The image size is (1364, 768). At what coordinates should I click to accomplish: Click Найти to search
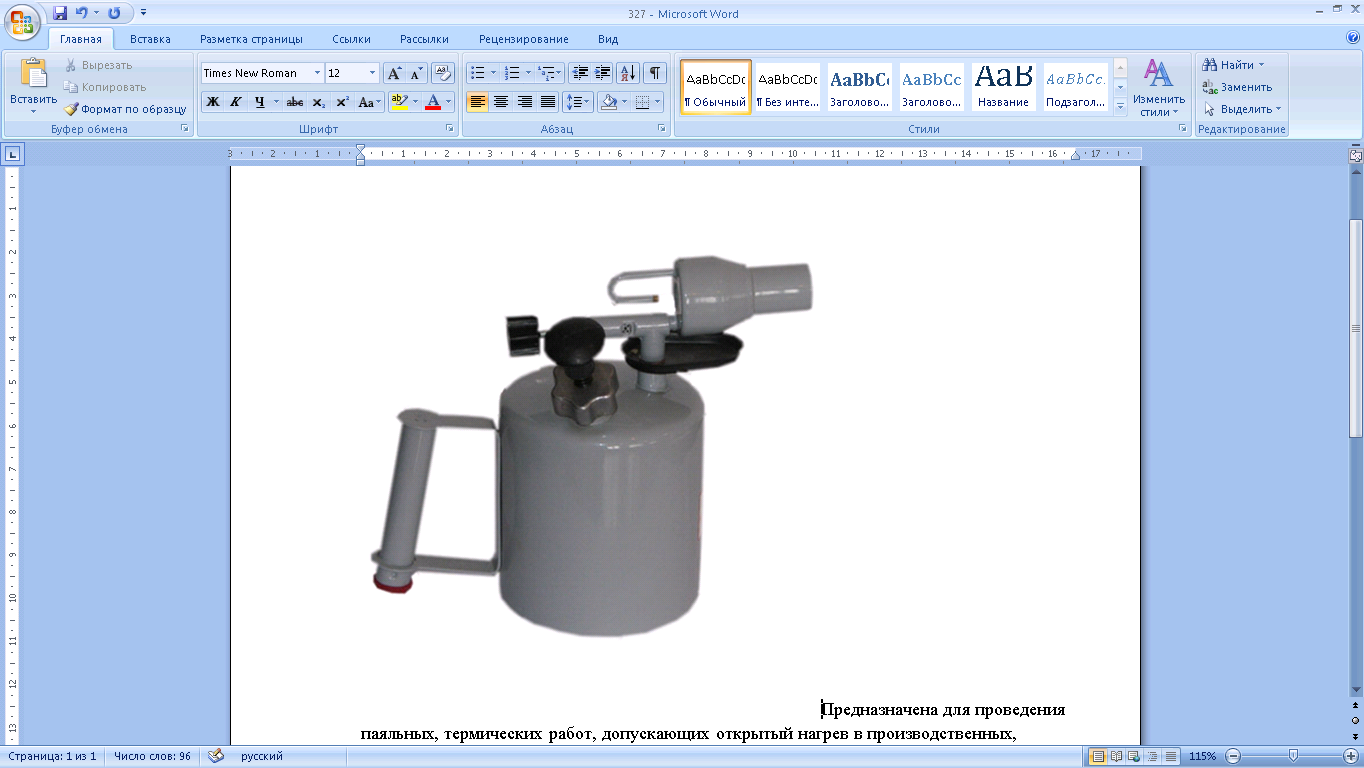(x=1235, y=65)
